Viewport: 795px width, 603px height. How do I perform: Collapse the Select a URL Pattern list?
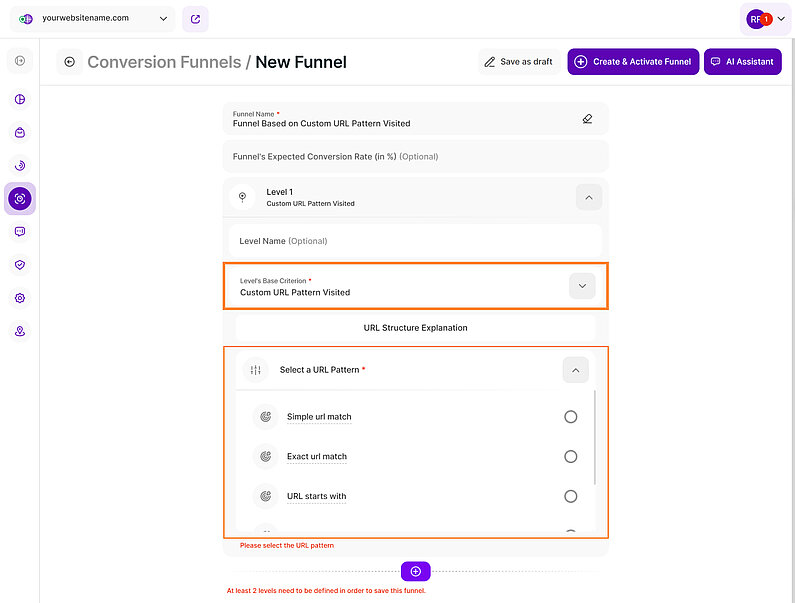click(575, 370)
